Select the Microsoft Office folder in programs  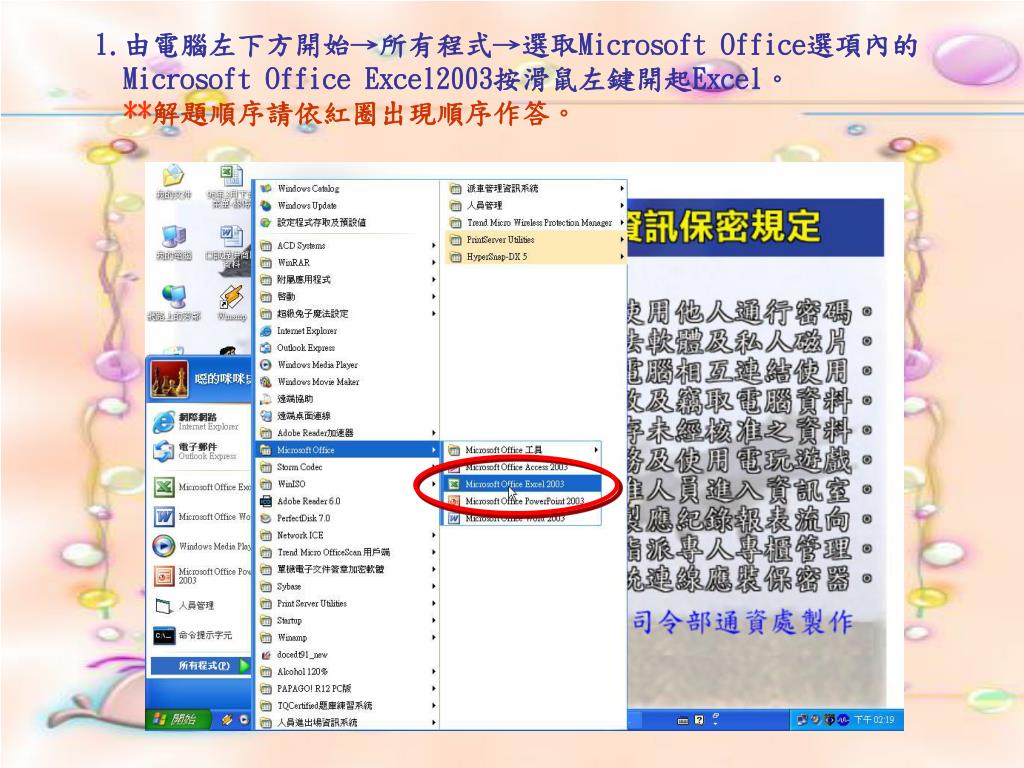tap(348, 450)
